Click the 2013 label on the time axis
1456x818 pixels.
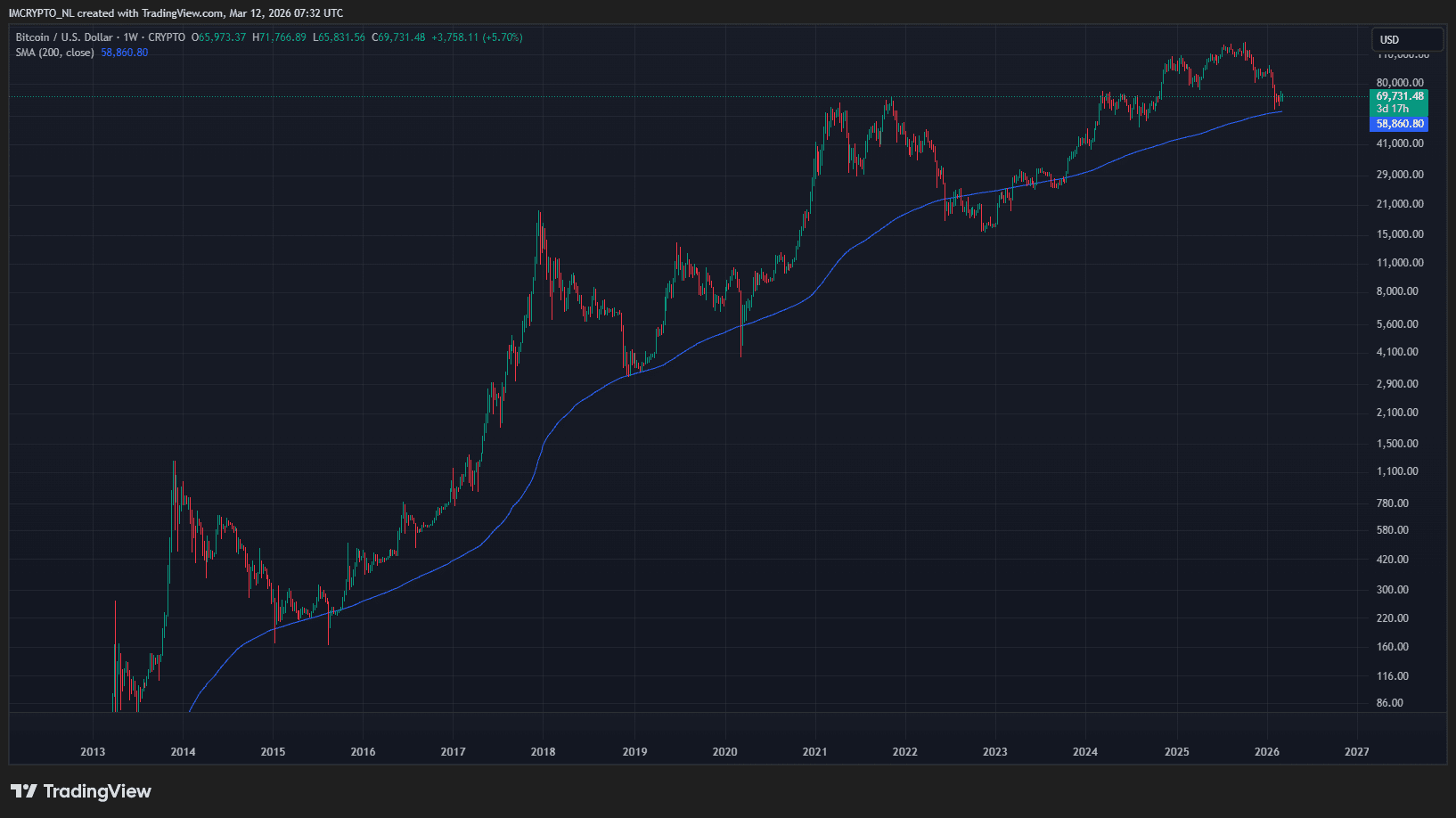click(93, 752)
